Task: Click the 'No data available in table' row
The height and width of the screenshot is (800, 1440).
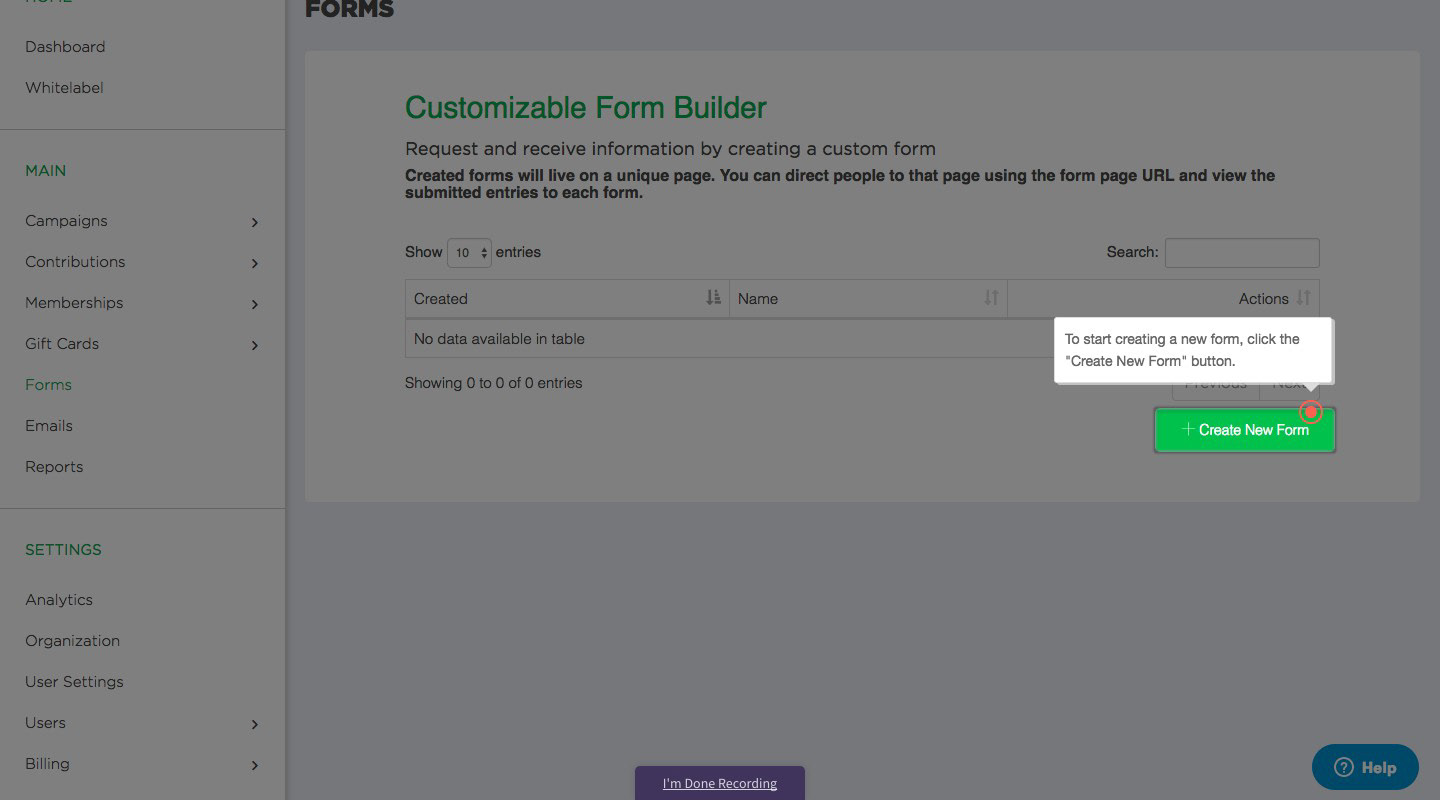Action: 862,339
